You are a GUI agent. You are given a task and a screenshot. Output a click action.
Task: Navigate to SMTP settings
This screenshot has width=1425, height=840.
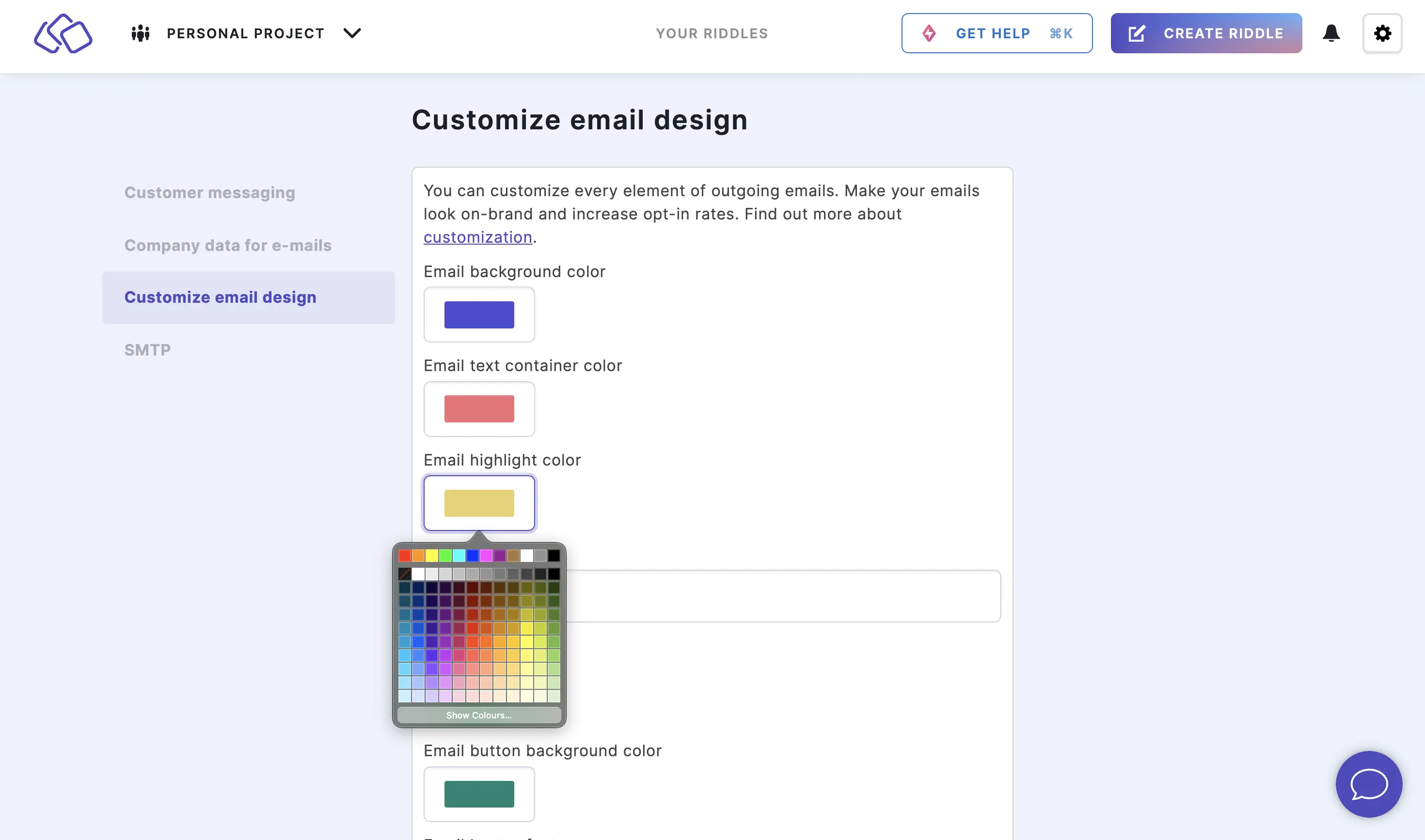(147, 349)
